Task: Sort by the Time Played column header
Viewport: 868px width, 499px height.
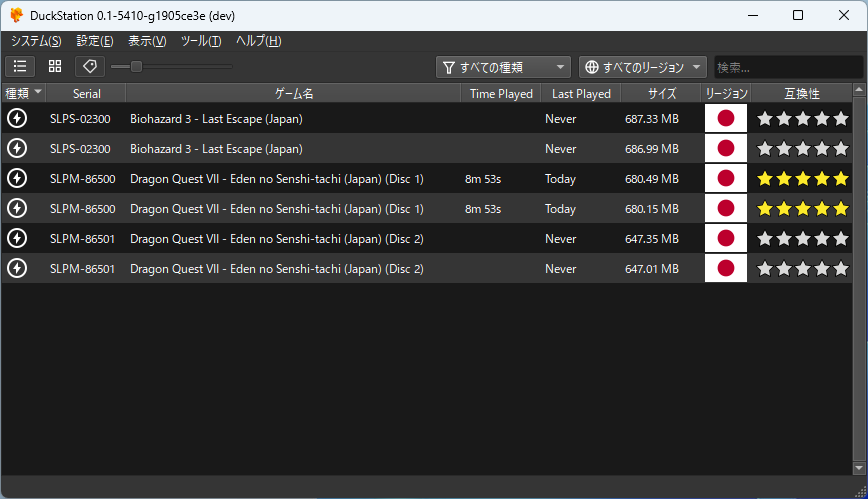Action: (x=501, y=94)
